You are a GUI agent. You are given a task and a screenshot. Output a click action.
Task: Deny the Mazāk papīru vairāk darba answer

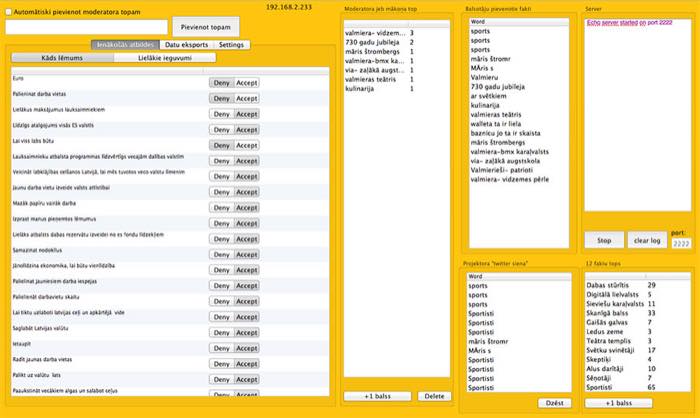(221, 208)
